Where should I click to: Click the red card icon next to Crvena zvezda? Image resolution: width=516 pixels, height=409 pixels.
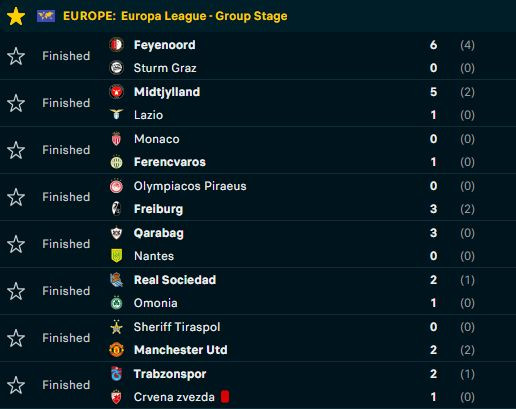(x=225, y=397)
